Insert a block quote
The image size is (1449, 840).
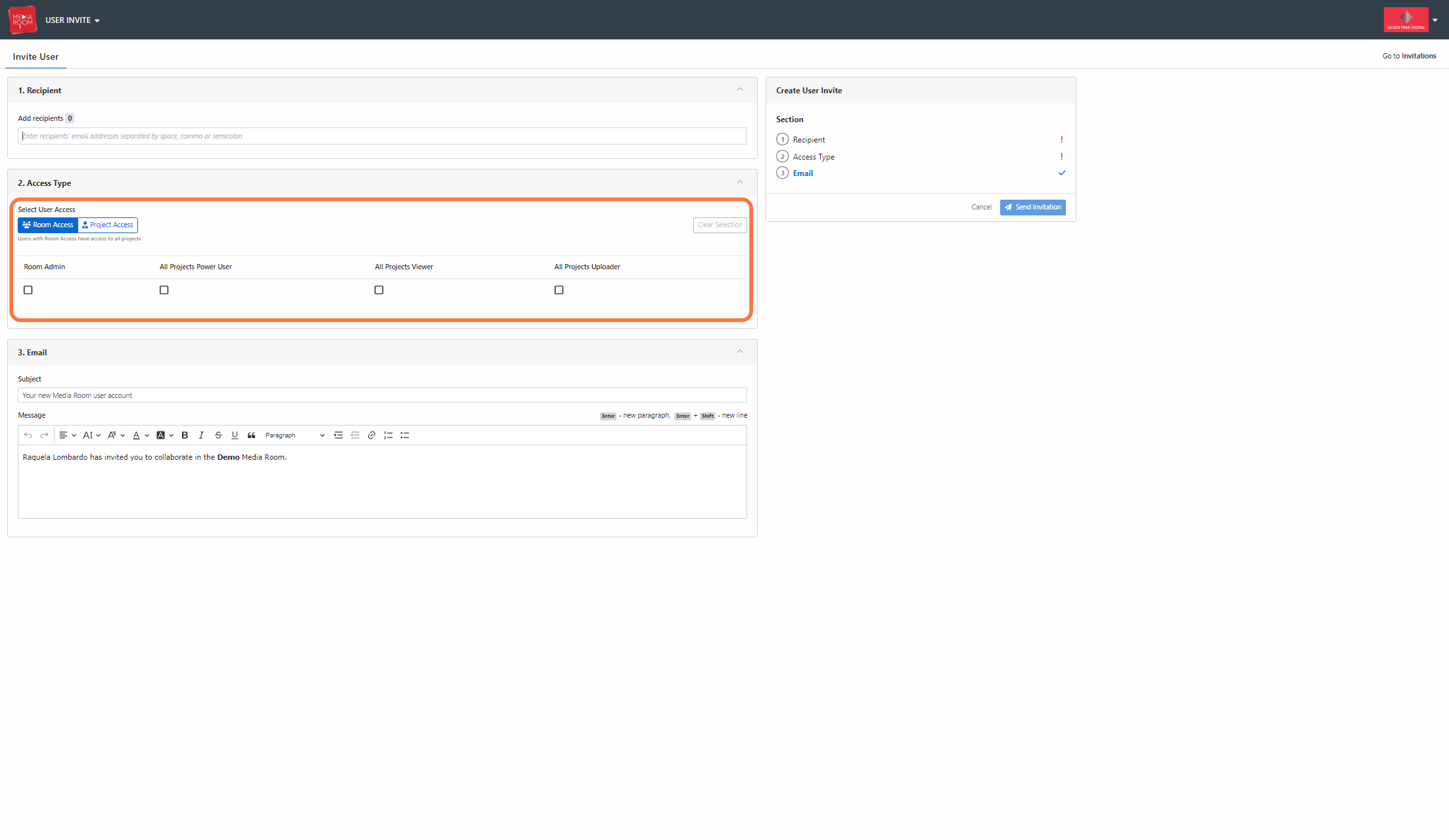click(x=251, y=435)
